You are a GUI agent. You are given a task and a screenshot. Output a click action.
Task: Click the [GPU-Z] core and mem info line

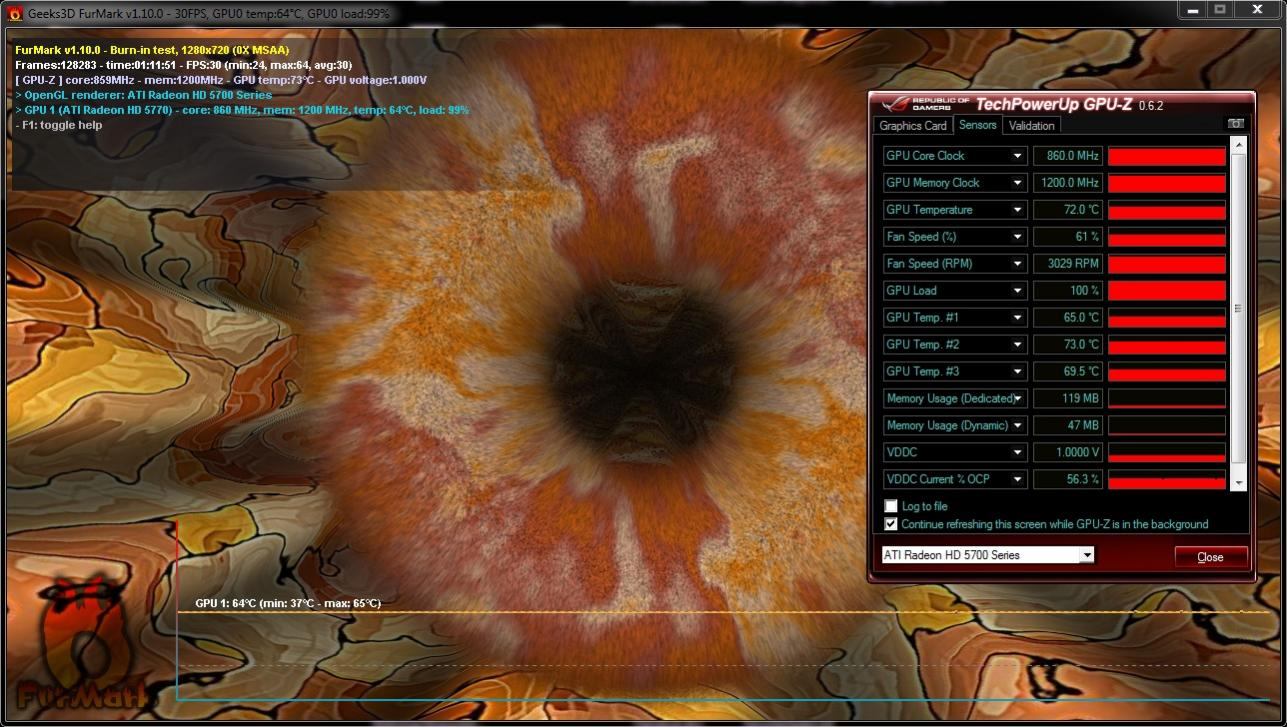(221, 80)
